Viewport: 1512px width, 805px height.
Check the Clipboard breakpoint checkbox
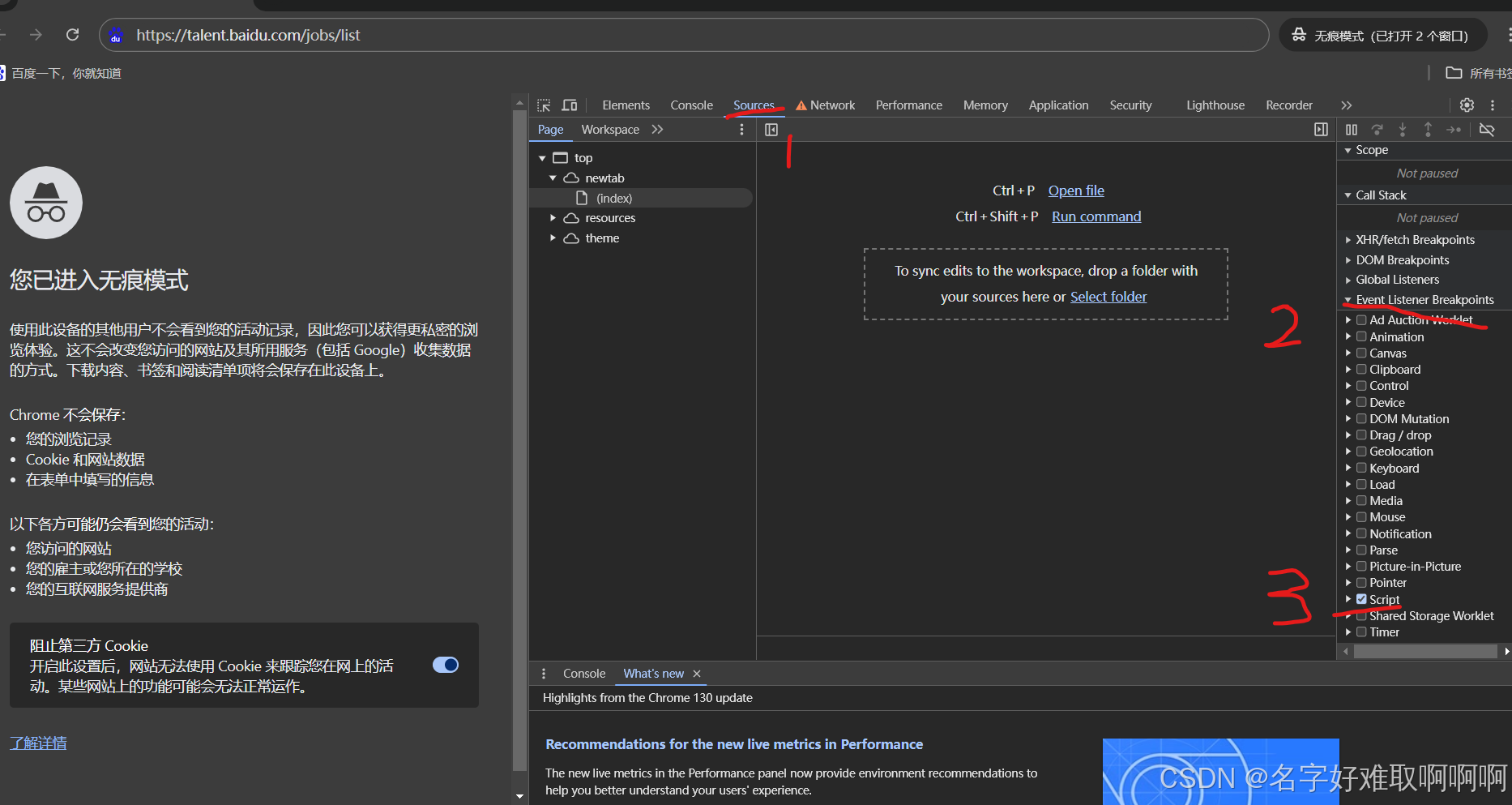click(1361, 369)
